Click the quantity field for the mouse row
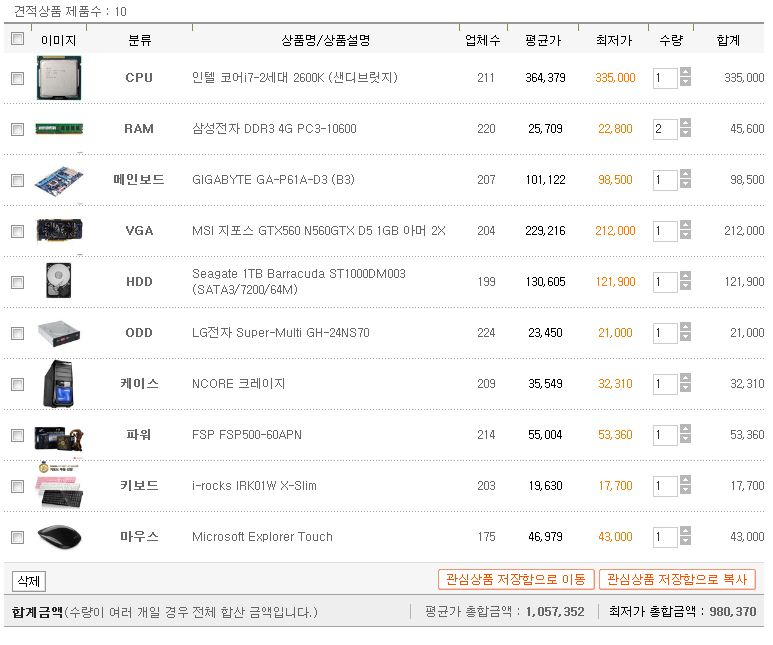The width and height of the screenshot is (773, 645). [665, 538]
